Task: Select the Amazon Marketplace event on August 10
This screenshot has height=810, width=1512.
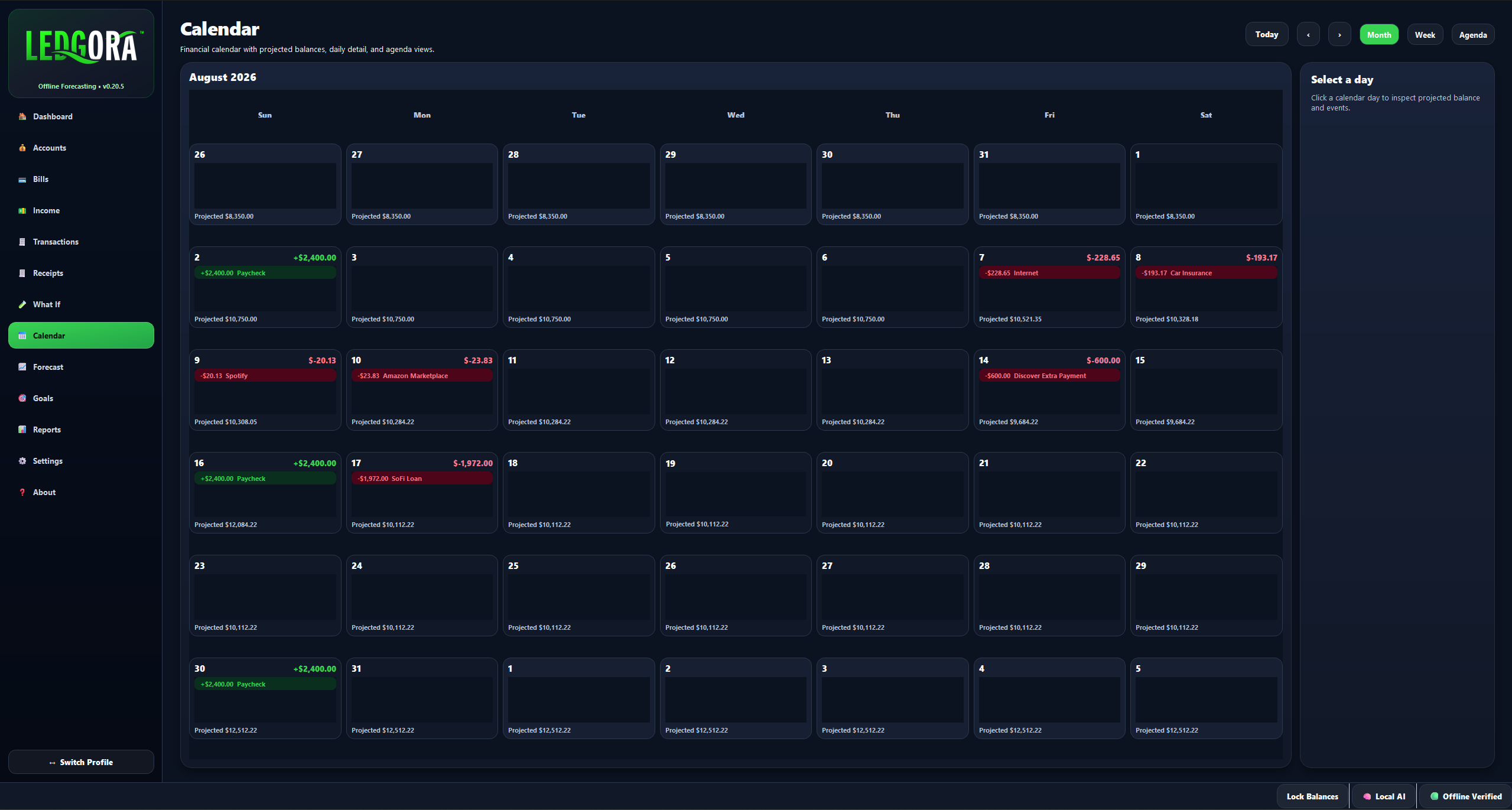Action: (x=422, y=376)
